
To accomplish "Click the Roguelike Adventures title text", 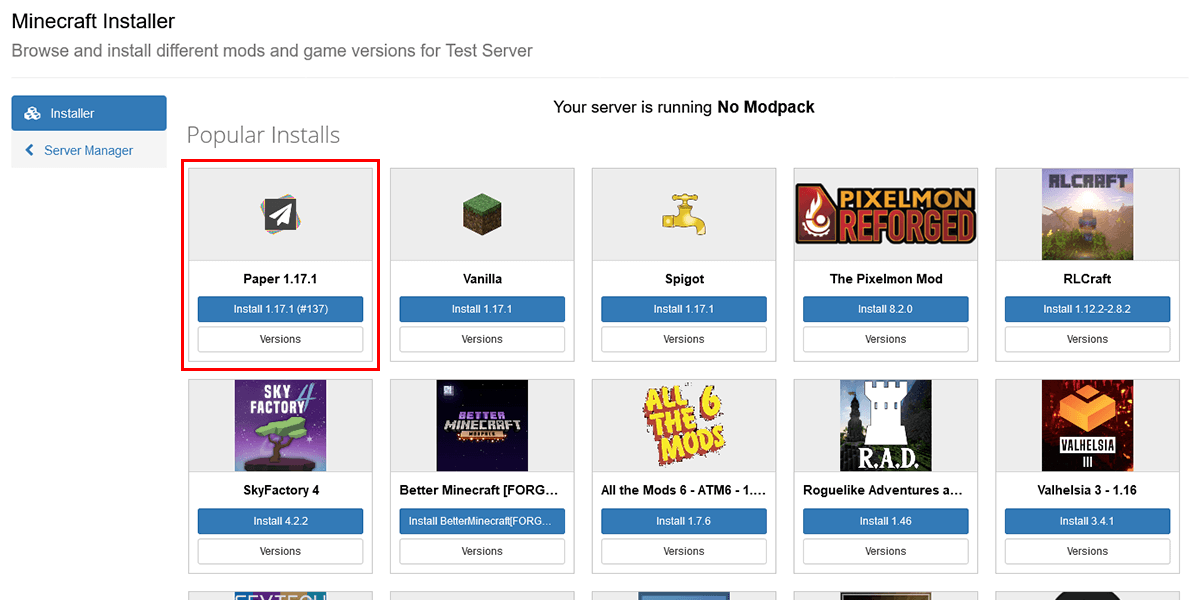I will click(x=885, y=490).
